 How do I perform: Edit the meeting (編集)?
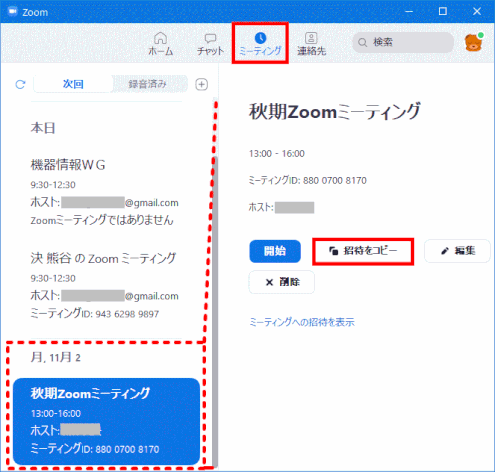coord(457,251)
